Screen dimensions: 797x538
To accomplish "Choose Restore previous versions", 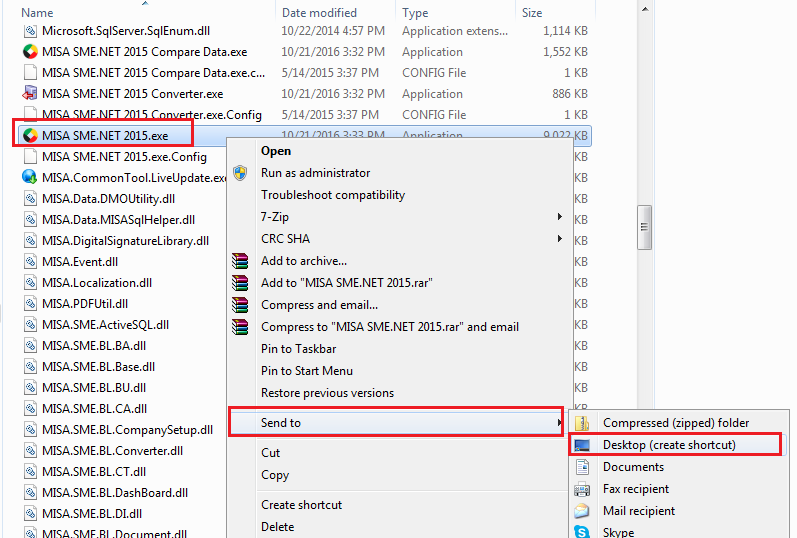I will [327, 393].
